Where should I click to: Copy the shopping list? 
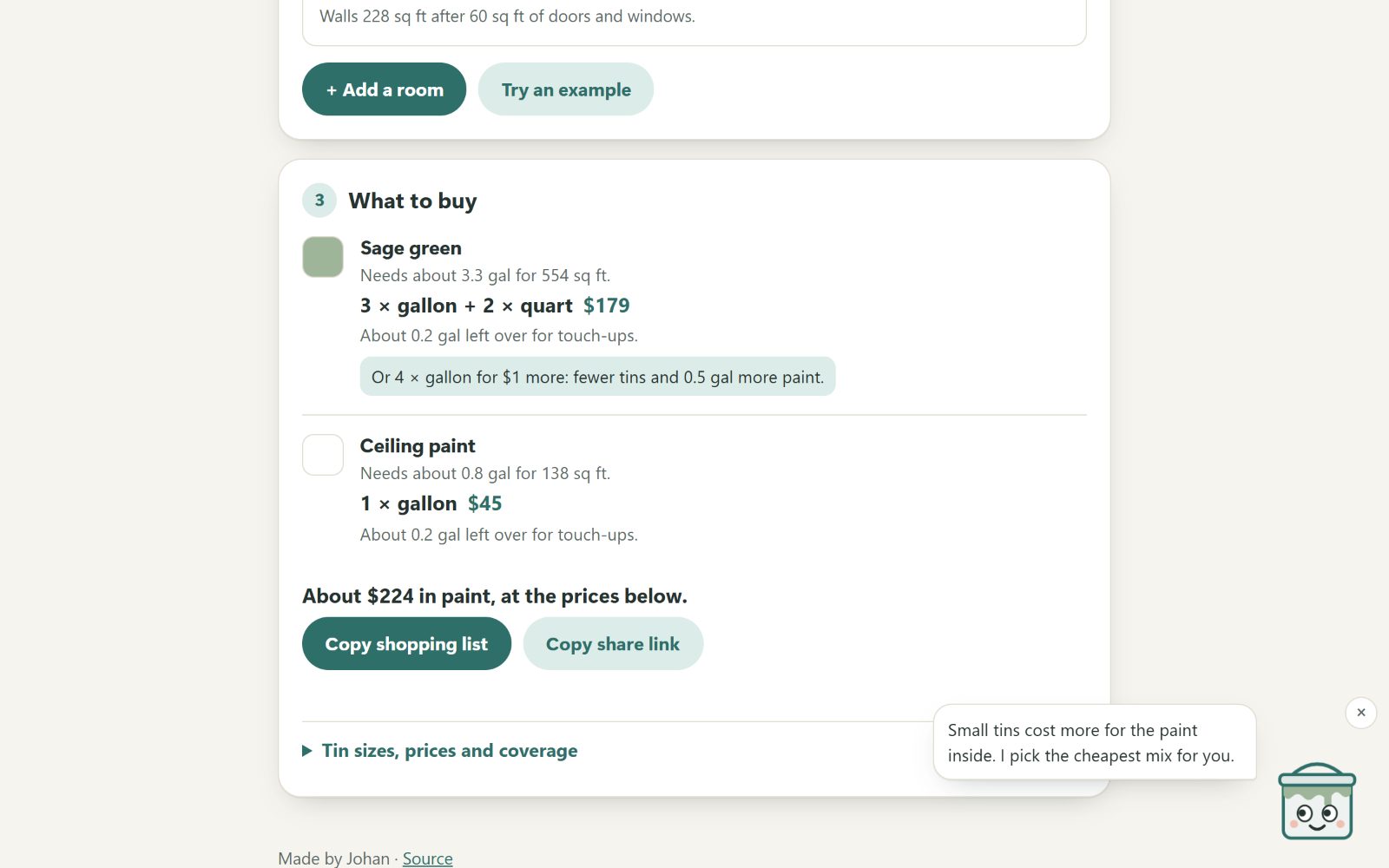click(x=406, y=644)
